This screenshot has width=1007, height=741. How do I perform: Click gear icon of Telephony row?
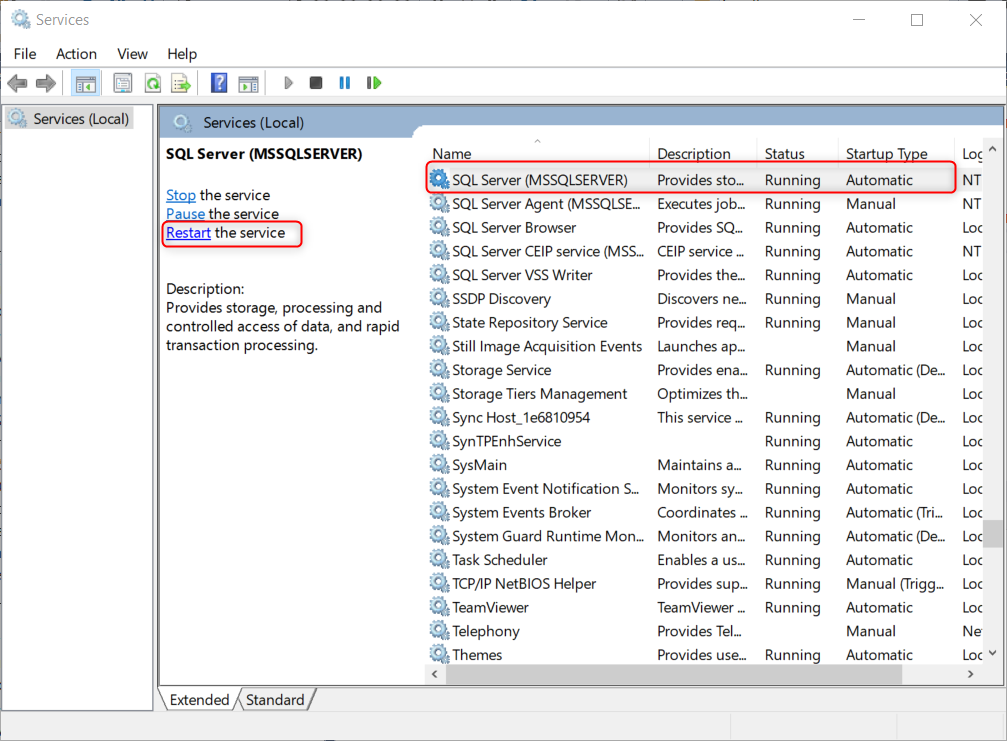(439, 631)
